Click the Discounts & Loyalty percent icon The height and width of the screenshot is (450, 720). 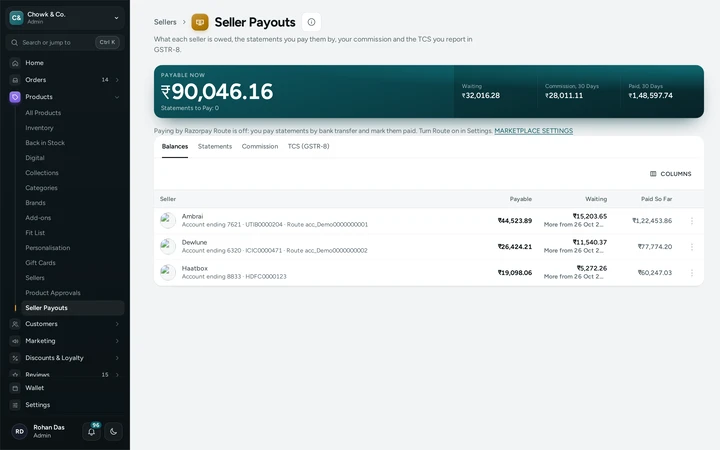click(x=15, y=358)
